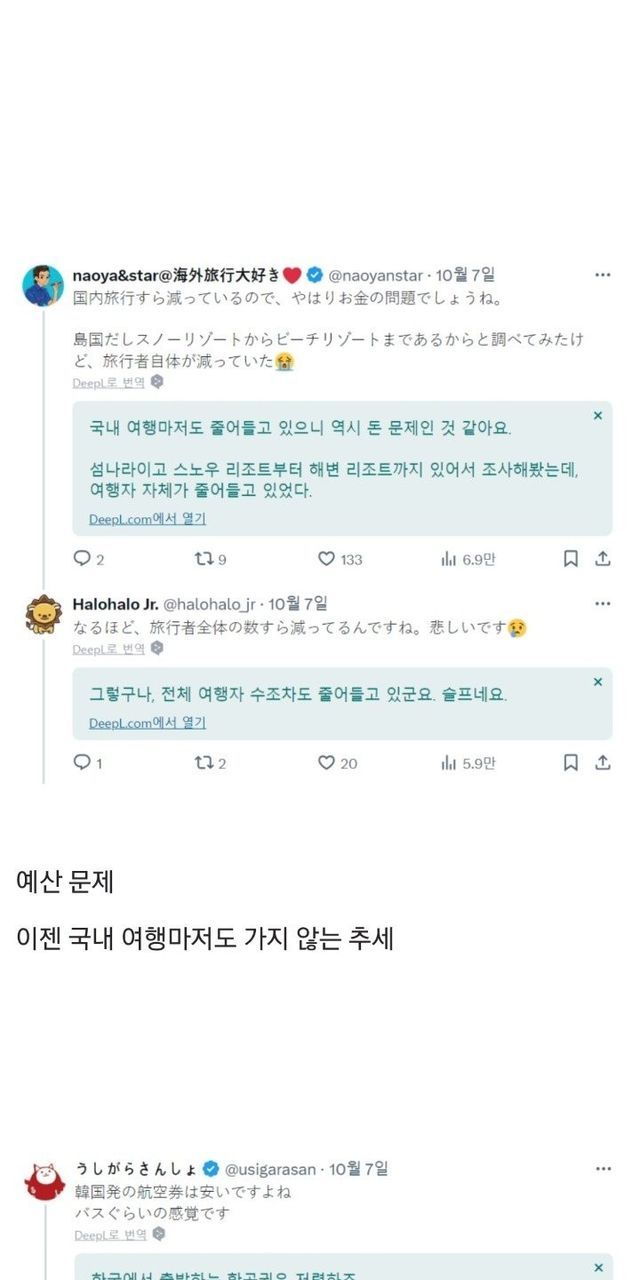
Task: Reply to Halohalo Jr.'s tweet
Action: [82, 763]
